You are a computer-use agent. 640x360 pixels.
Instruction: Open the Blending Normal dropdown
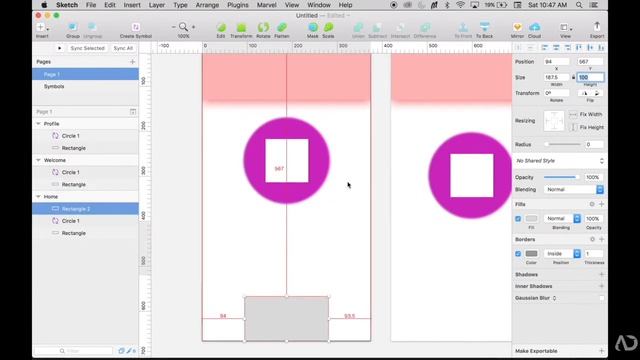tap(573, 189)
